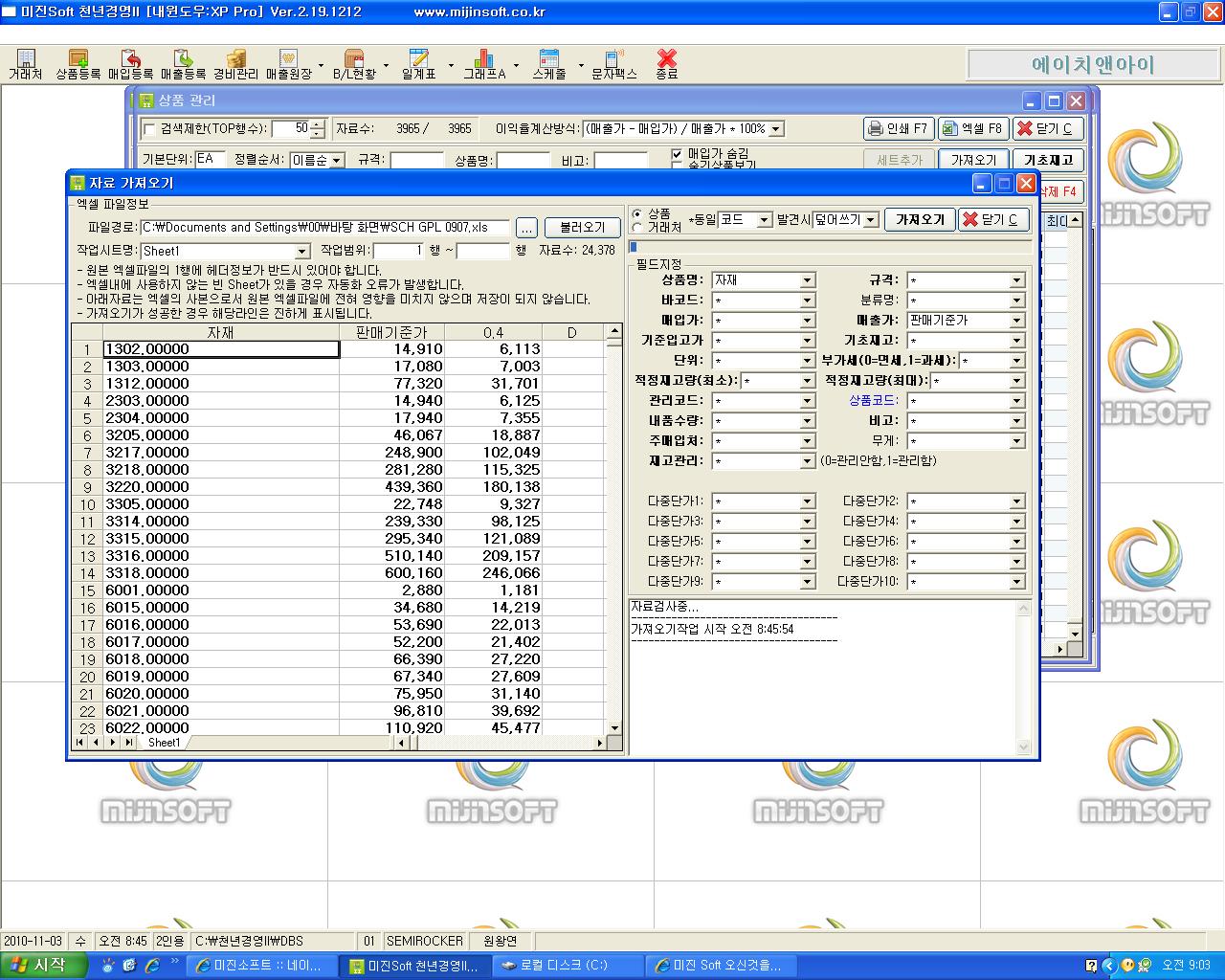The image size is (1225, 980).
Task: Open 발견시 덮어쓰기 dropdown
Action: pyautogui.click(x=871, y=220)
